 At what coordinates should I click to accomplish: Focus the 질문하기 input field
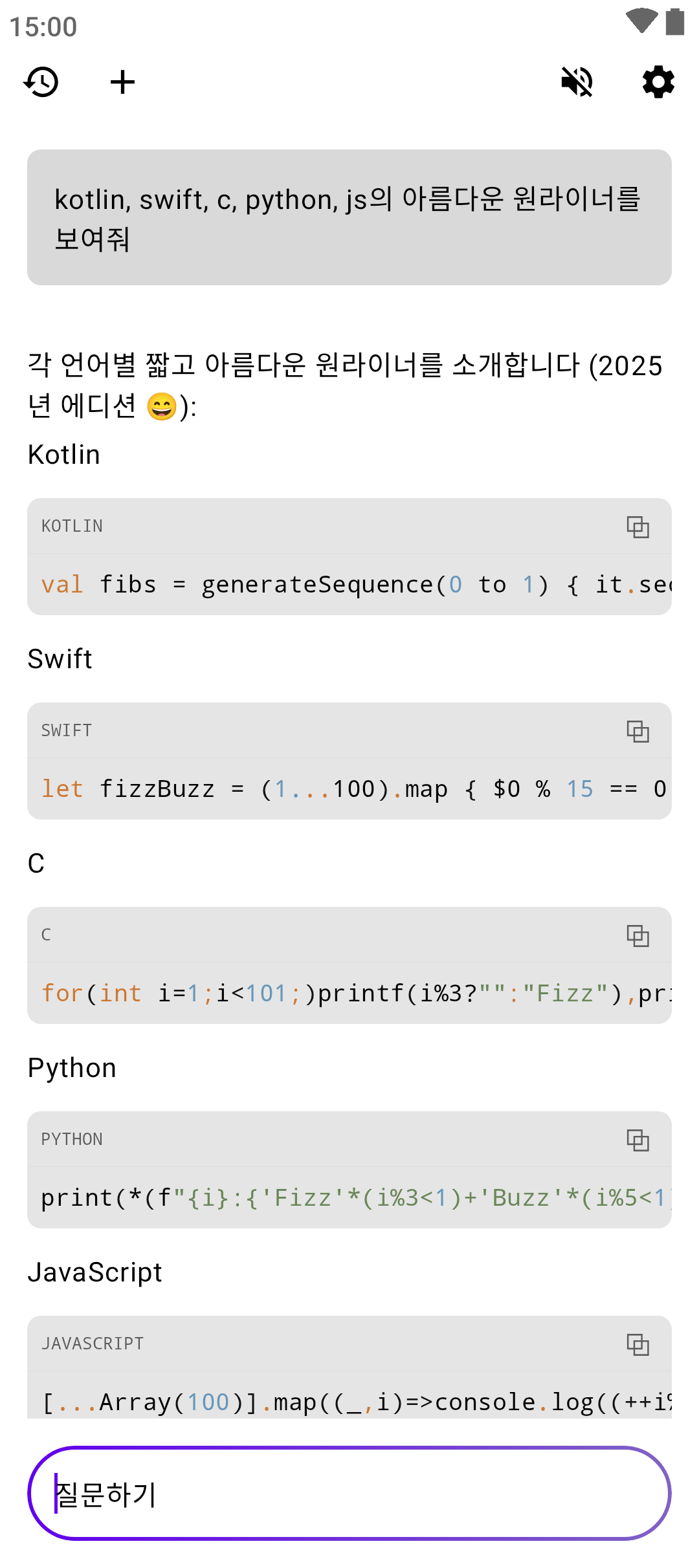pos(349,1493)
